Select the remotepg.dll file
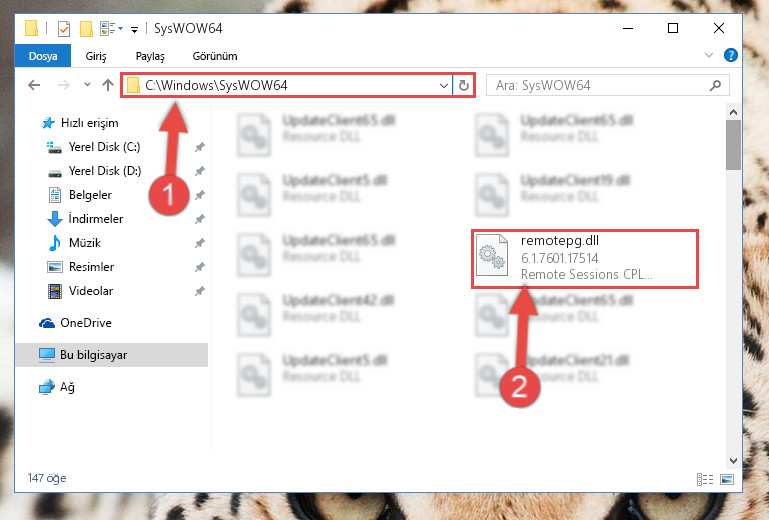The height and width of the screenshot is (520, 769). click(x=585, y=259)
